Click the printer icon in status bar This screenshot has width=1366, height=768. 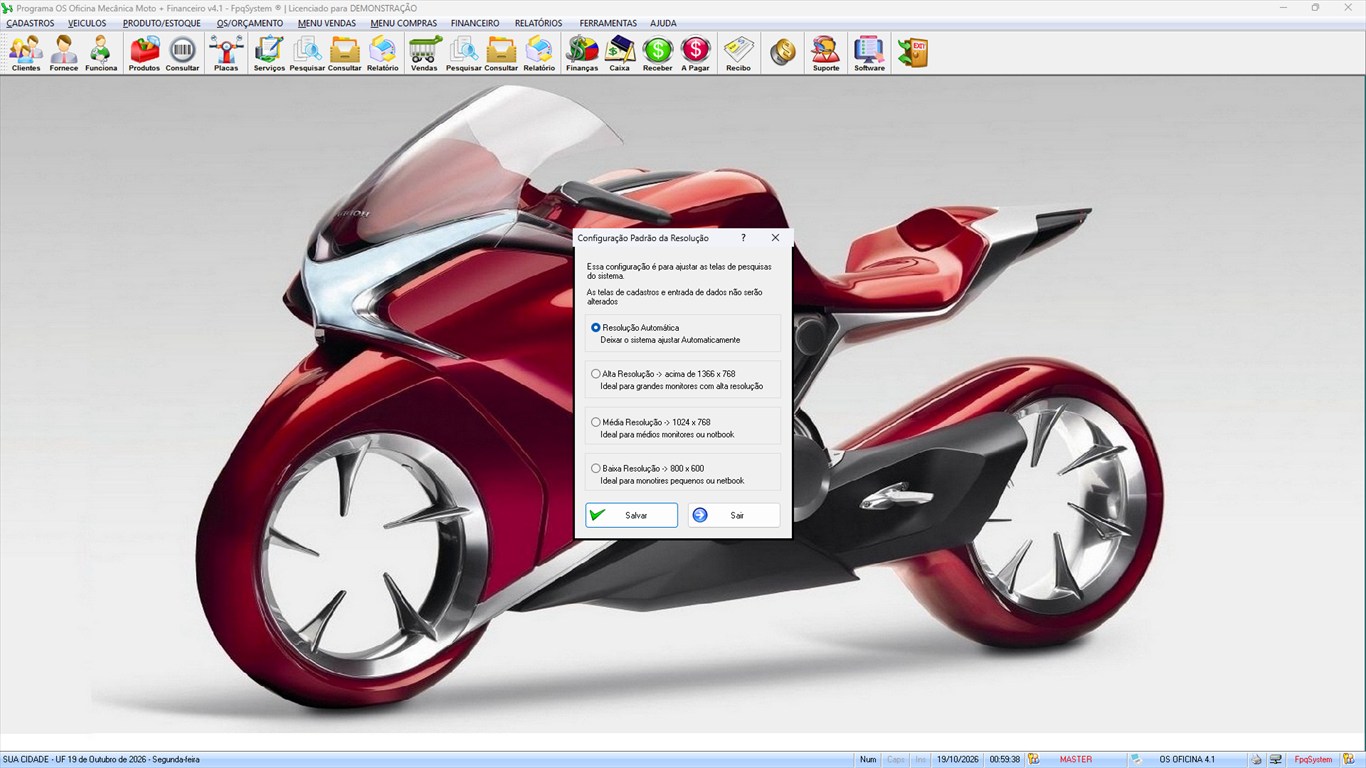pyautogui.click(x=1256, y=760)
